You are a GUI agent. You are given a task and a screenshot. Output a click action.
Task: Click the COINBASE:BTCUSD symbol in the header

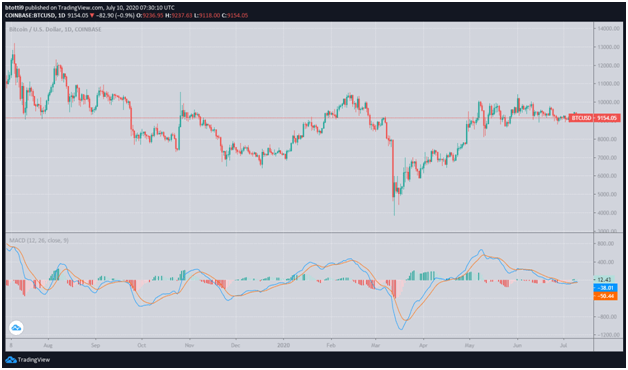coord(30,15)
